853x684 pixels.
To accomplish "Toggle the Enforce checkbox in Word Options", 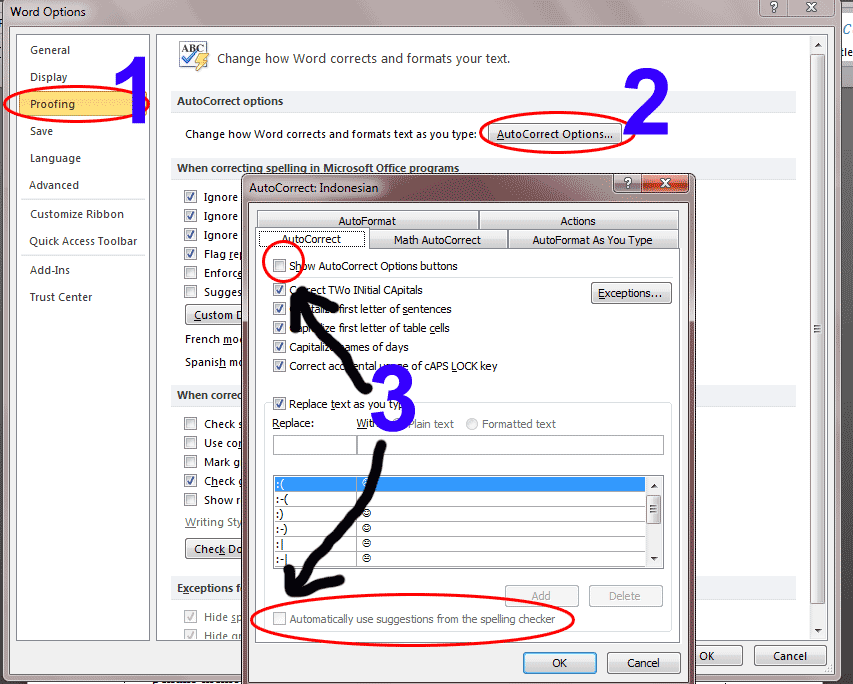I will [x=190, y=273].
